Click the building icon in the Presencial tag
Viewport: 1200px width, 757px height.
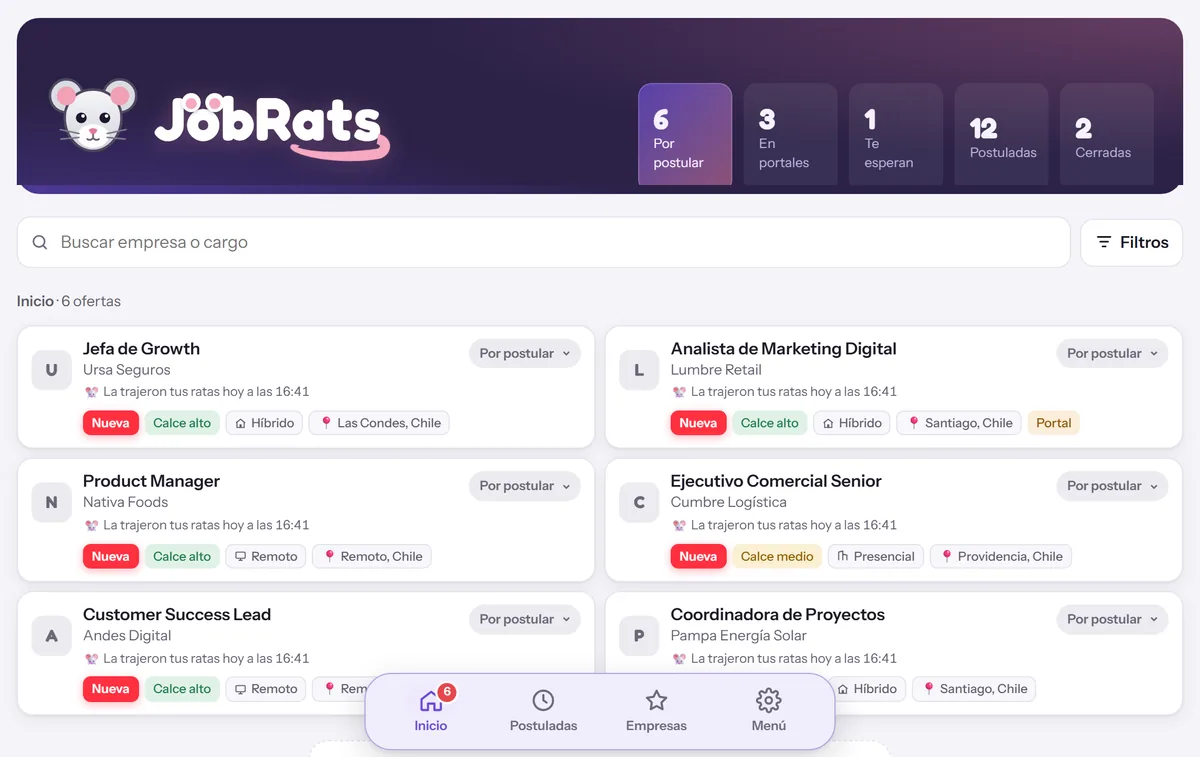click(x=843, y=556)
